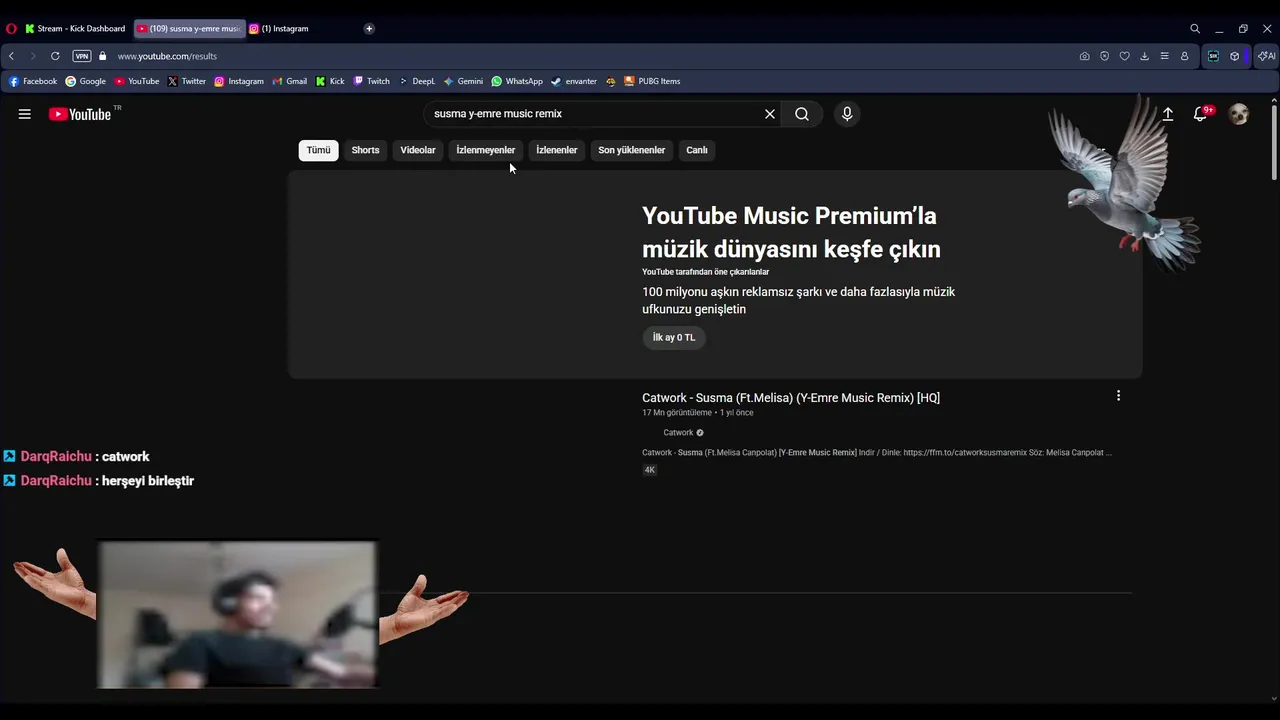Open PUBG Items bookmark
1280x720 pixels.
652,81
